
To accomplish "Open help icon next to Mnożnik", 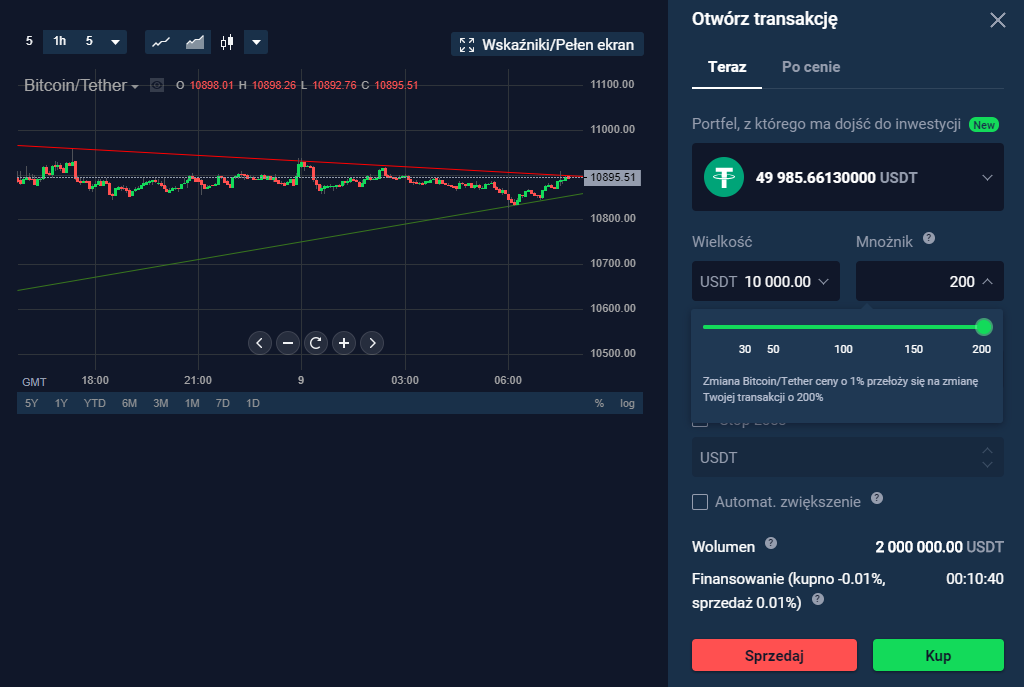I will (929, 239).
